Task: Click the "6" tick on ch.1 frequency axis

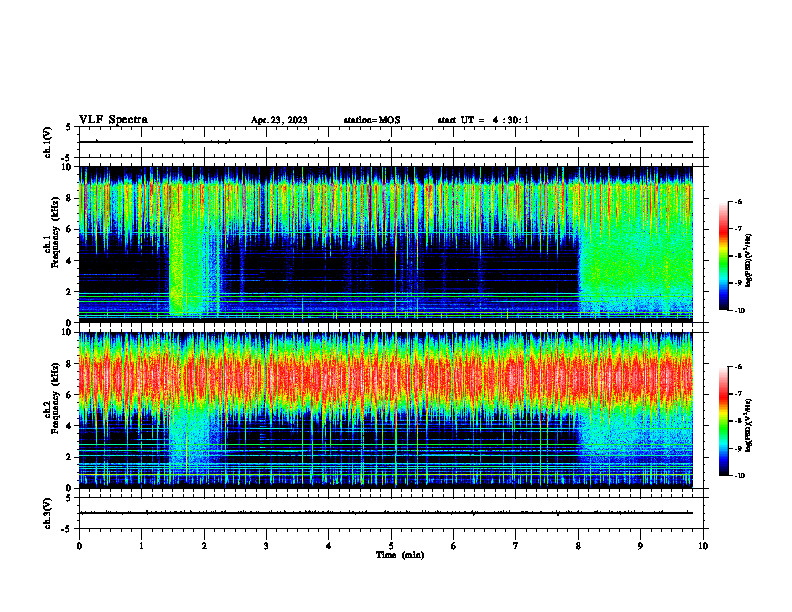Action: point(70,230)
